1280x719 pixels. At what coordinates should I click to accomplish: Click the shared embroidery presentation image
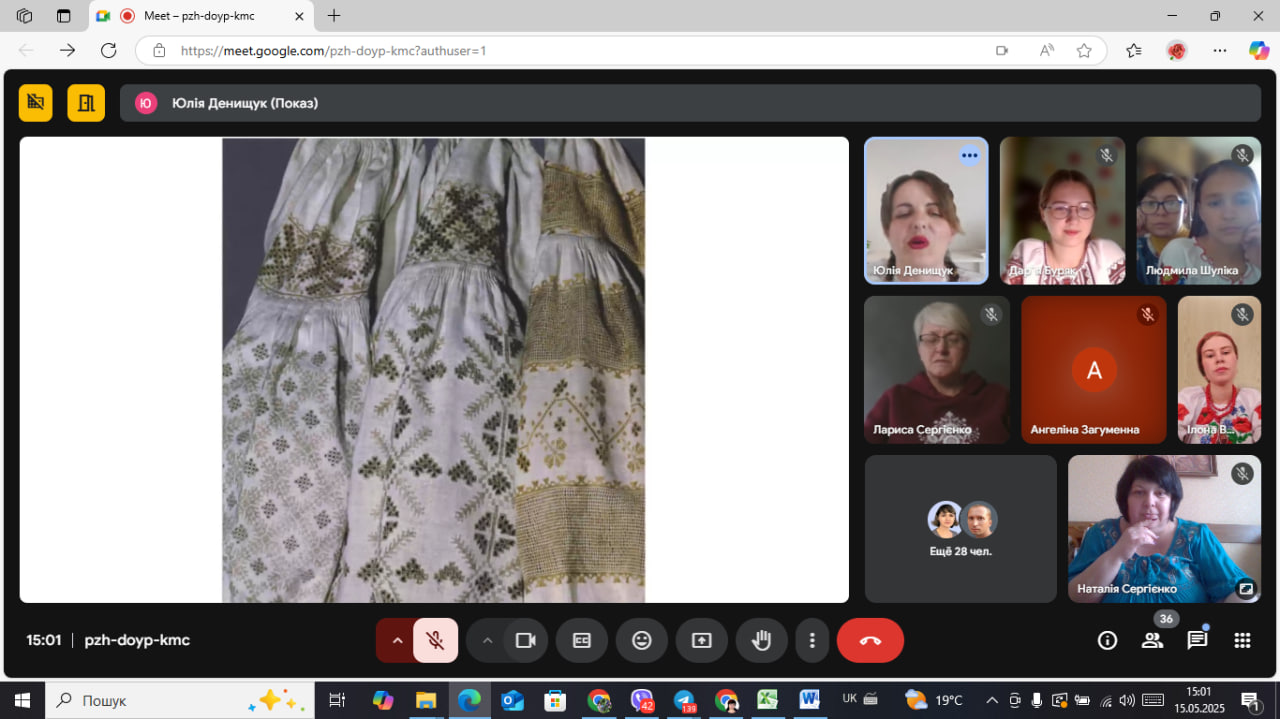click(x=433, y=370)
